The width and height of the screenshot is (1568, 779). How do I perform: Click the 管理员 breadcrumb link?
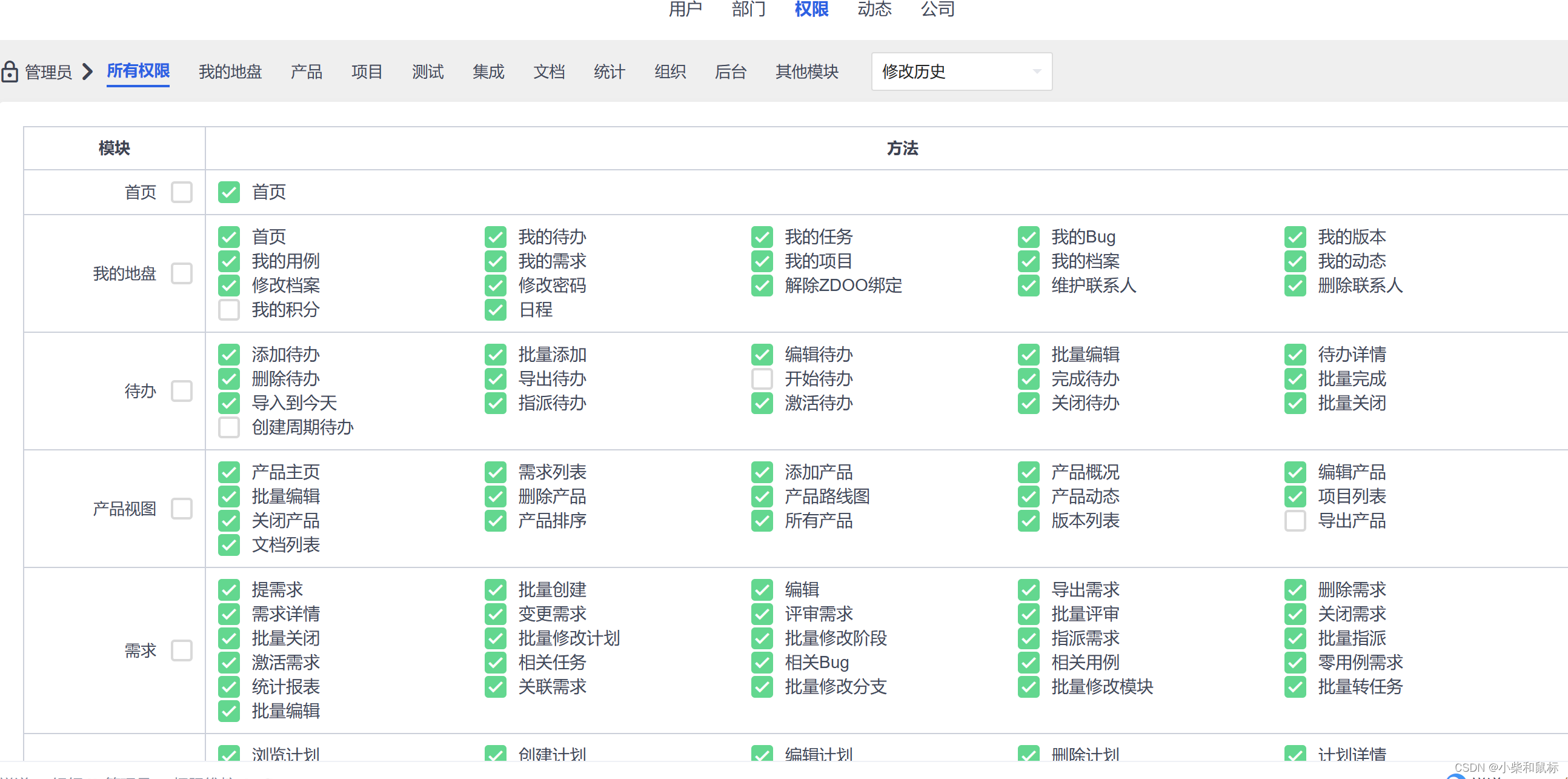(x=48, y=72)
